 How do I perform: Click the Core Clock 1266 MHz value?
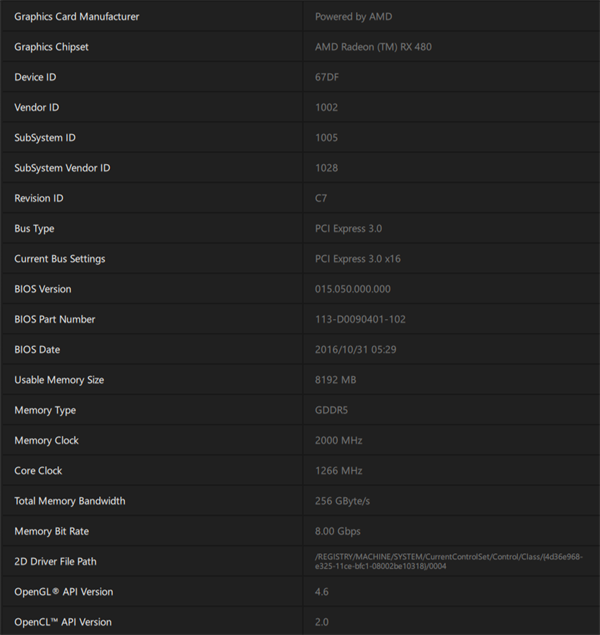pyautogui.click(x=338, y=471)
